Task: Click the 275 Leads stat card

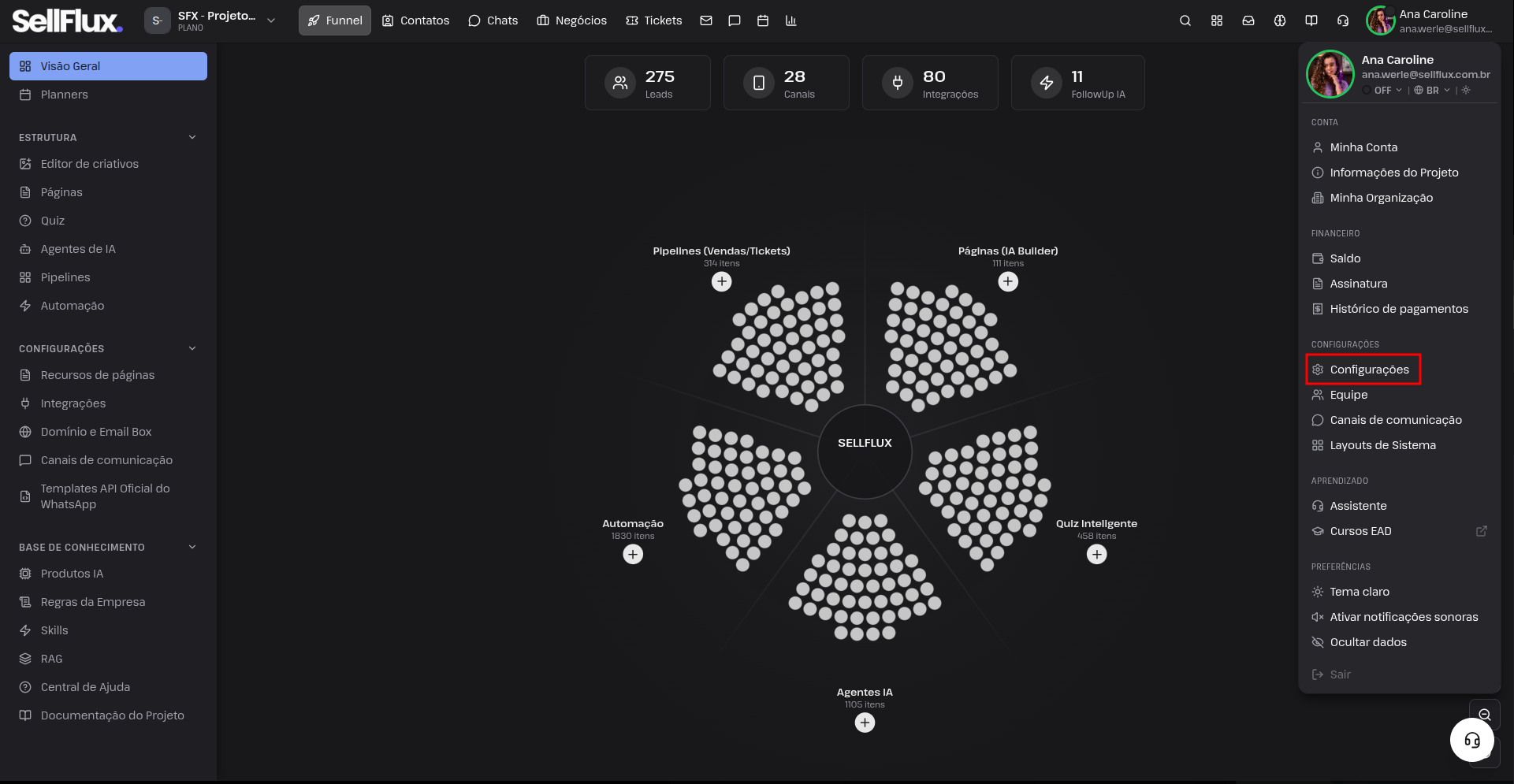Action: point(648,83)
